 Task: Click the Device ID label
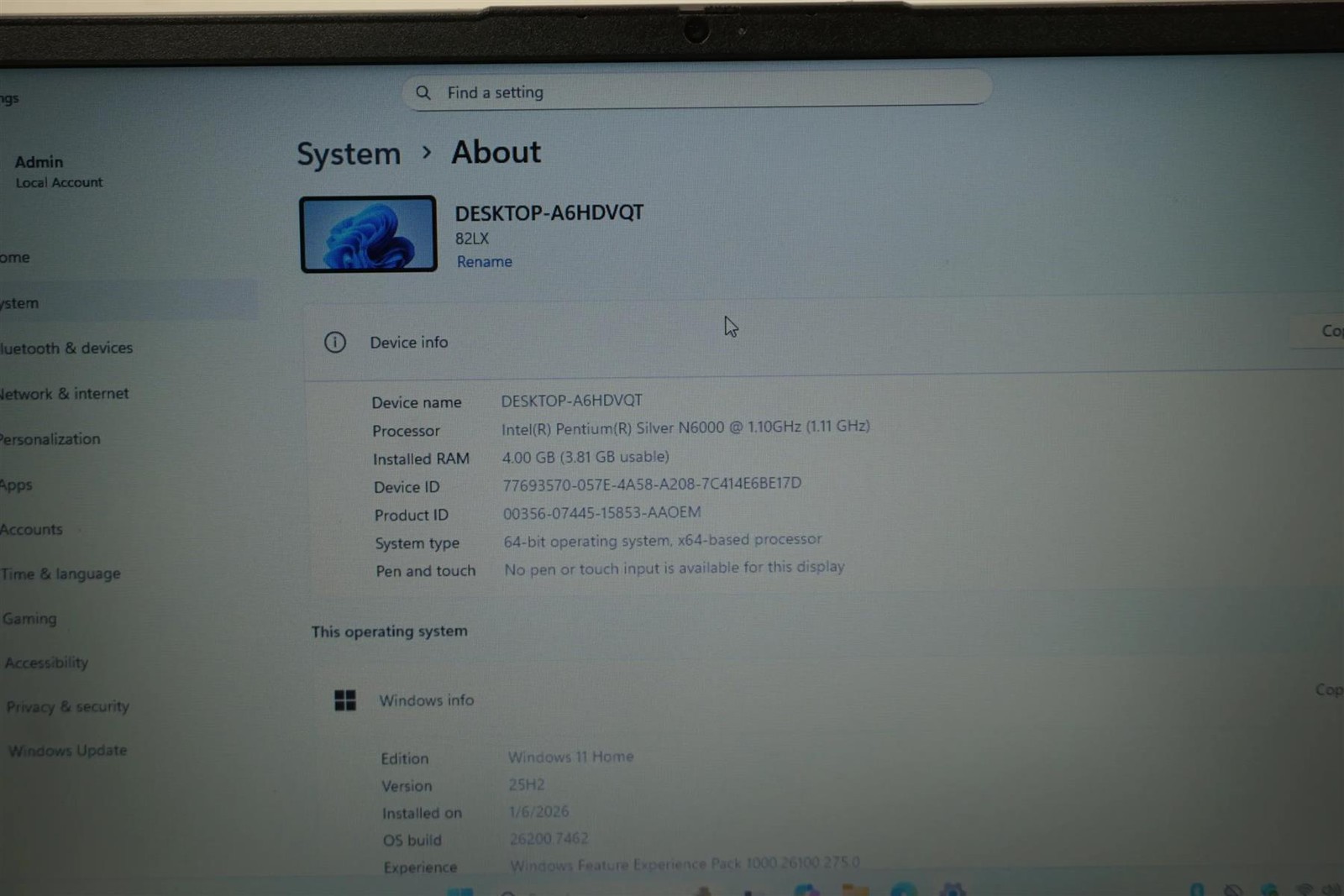(x=407, y=487)
